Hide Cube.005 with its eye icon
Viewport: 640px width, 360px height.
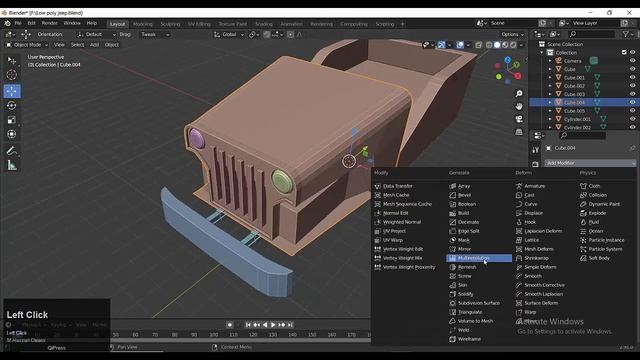pos(632,111)
